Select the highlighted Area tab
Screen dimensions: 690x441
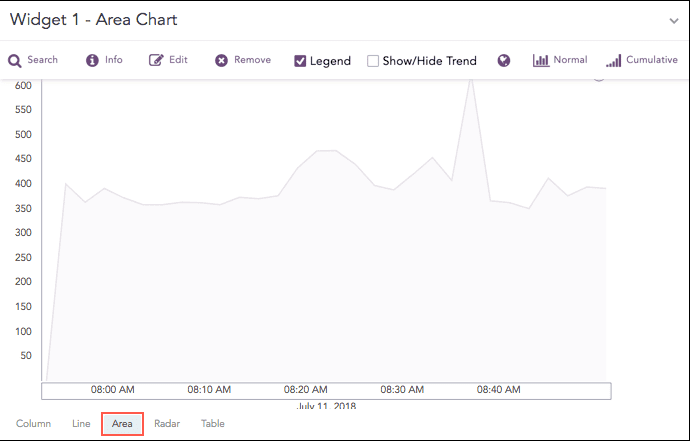[122, 424]
